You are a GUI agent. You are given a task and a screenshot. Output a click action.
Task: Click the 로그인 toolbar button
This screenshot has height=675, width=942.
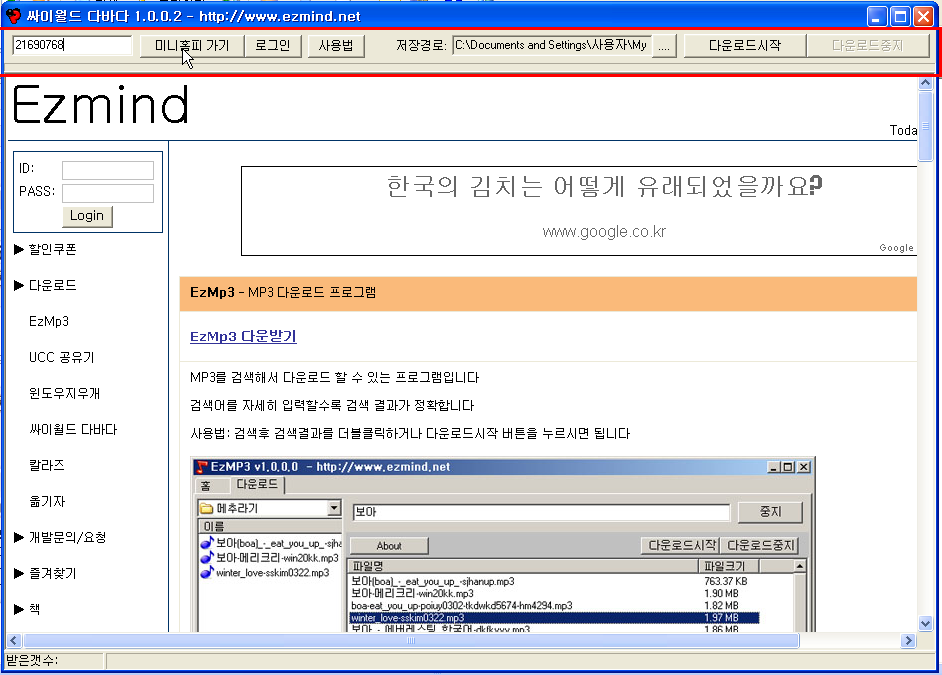click(x=272, y=46)
